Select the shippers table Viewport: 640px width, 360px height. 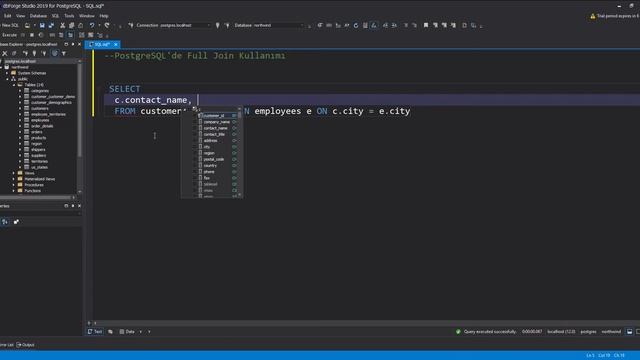tap(38, 150)
